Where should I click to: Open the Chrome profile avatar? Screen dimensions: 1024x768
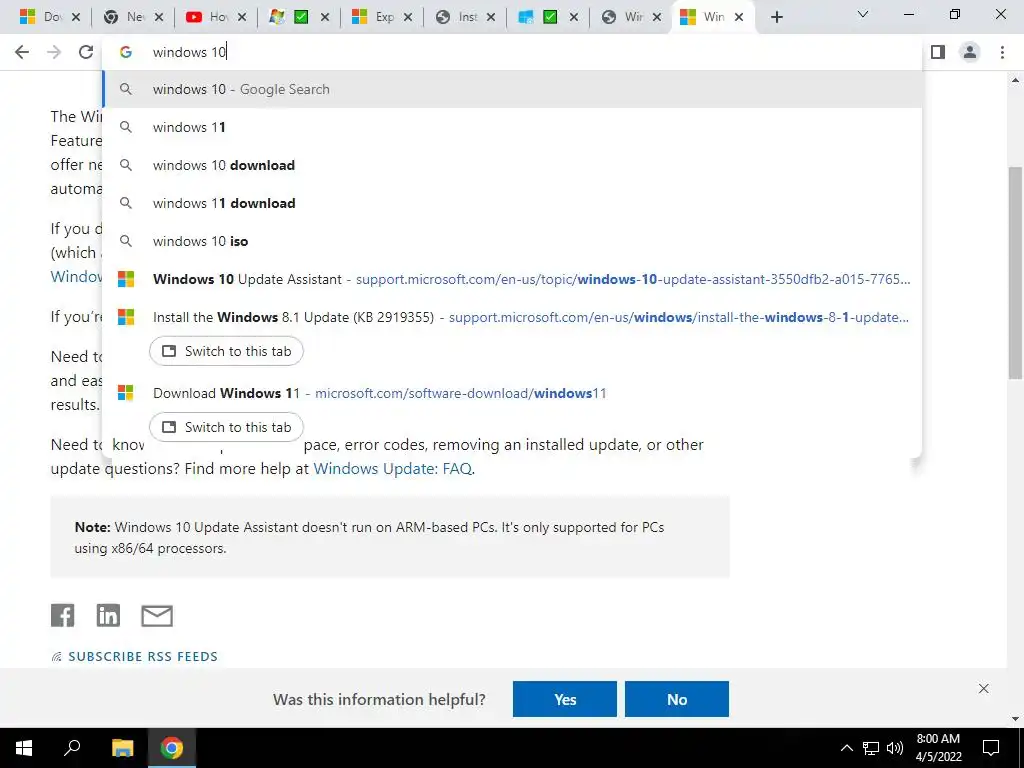pyautogui.click(x=970, y=52)
